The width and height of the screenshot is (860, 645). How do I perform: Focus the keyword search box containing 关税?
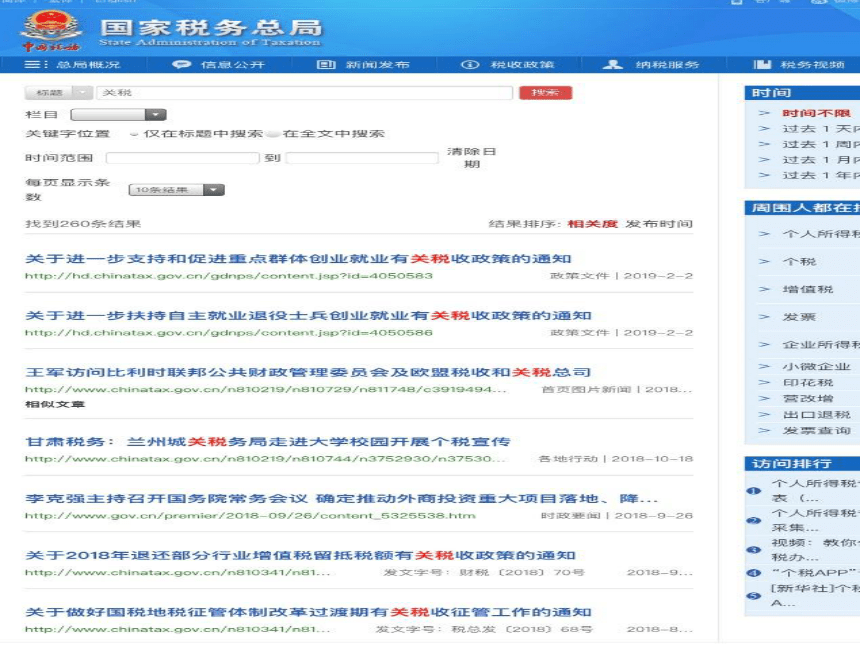304,93
